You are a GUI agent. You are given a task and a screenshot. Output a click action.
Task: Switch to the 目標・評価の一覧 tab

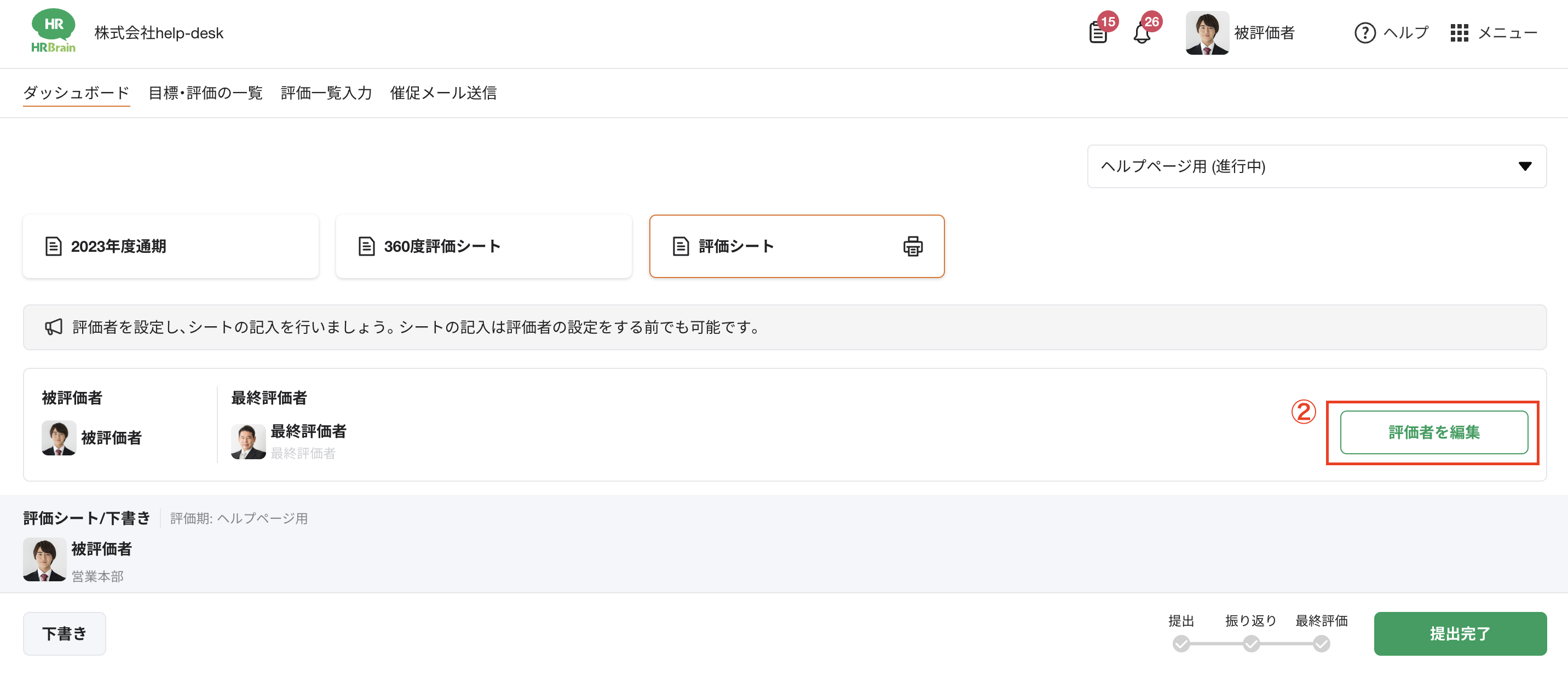click(206, 93)
